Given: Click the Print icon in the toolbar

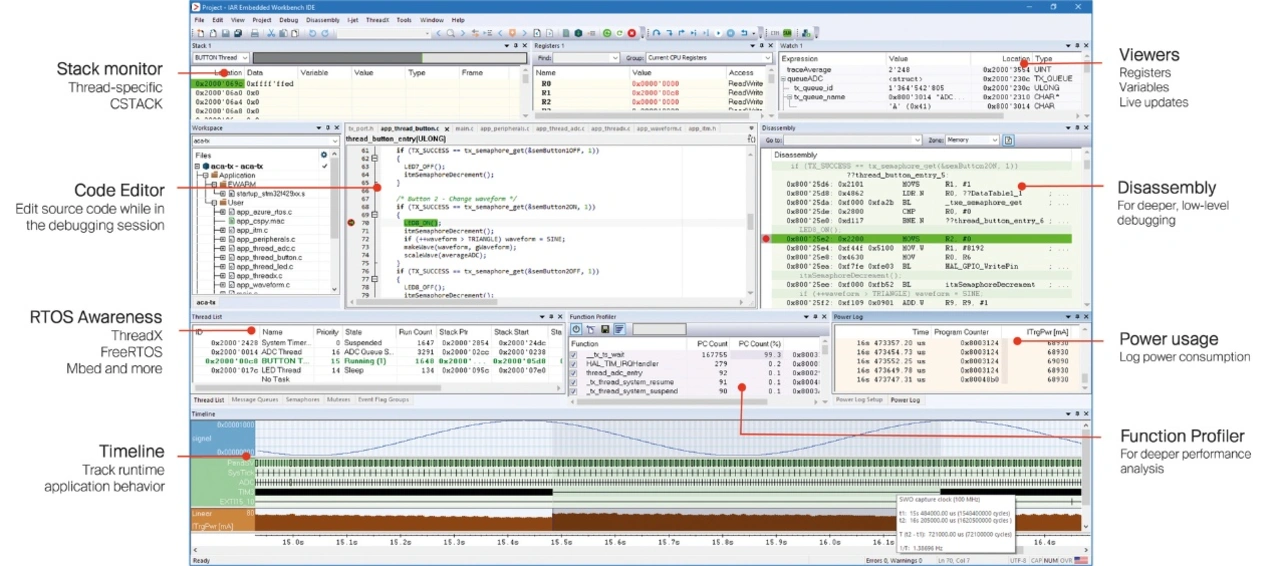Looking at the screenshot, I should pyautogui.click(x=255, y=33).
